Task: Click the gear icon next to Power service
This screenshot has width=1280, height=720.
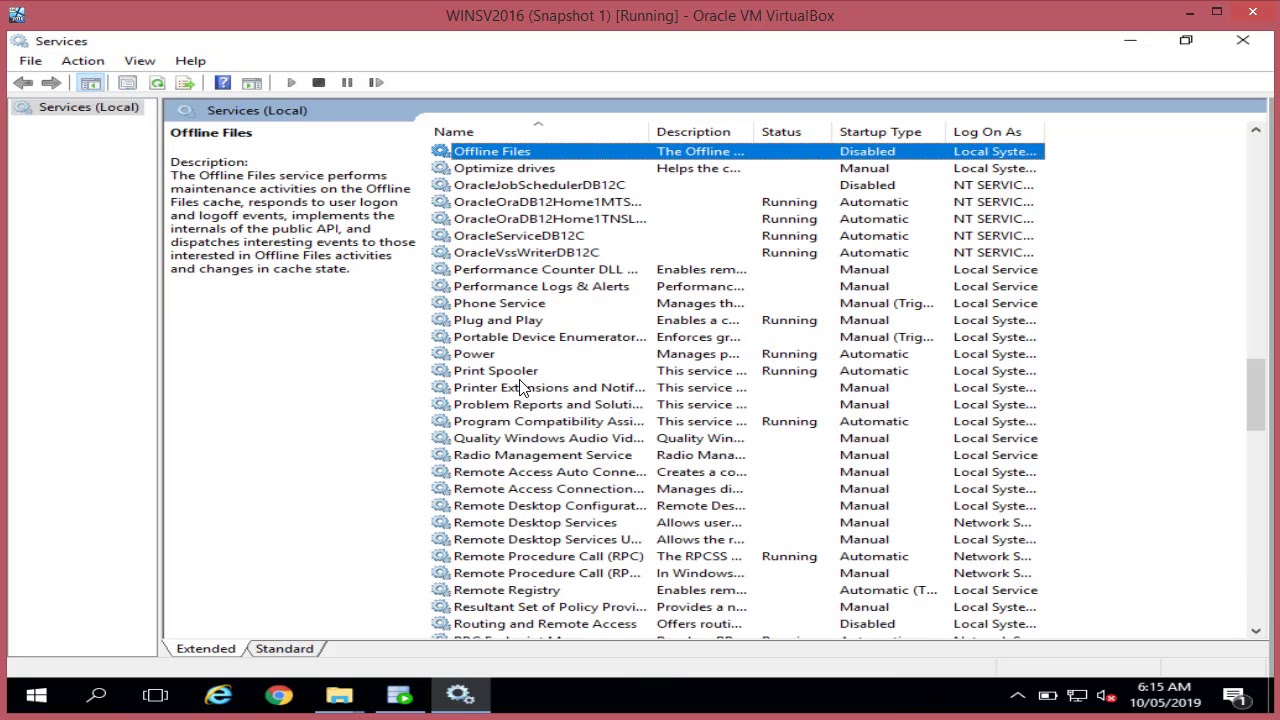Action: (x=441, y=354)
